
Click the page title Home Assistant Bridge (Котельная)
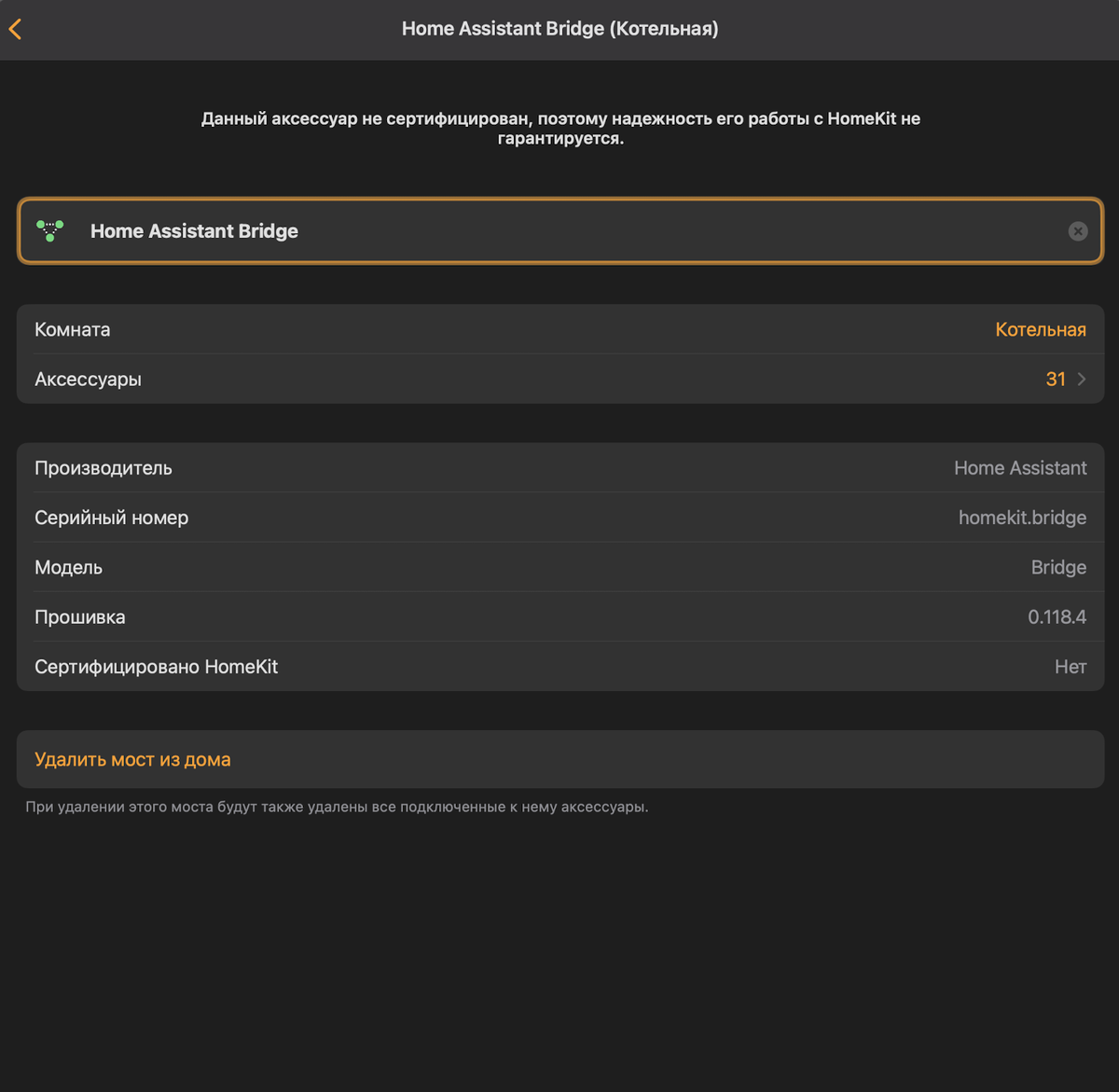click(559, 29)
